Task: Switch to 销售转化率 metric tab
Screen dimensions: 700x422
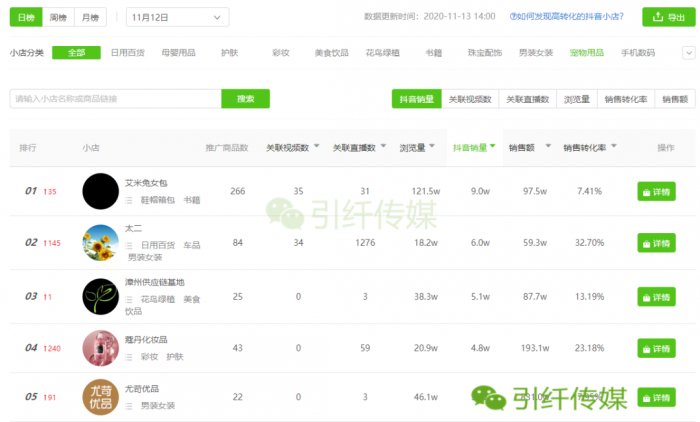Action: 625,99
